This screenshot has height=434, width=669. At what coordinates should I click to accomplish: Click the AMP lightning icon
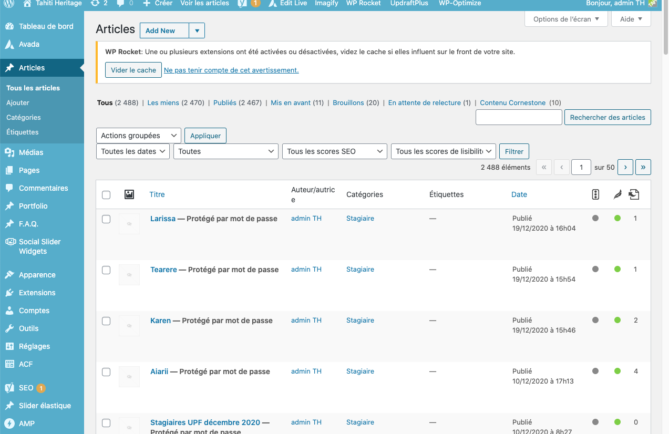[x=9, y=424]
